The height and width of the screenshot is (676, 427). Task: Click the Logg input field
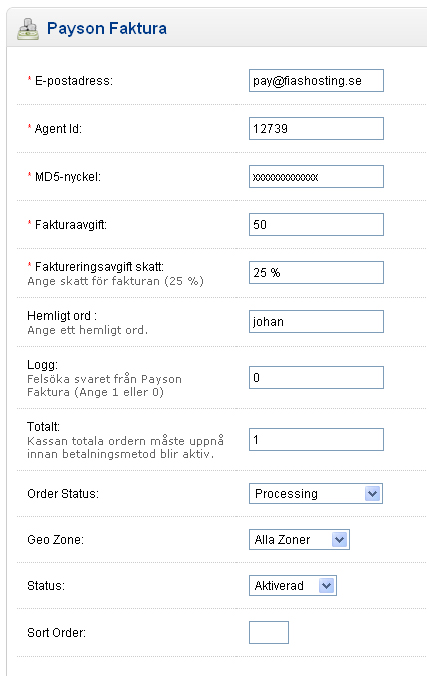pos(316,378)
